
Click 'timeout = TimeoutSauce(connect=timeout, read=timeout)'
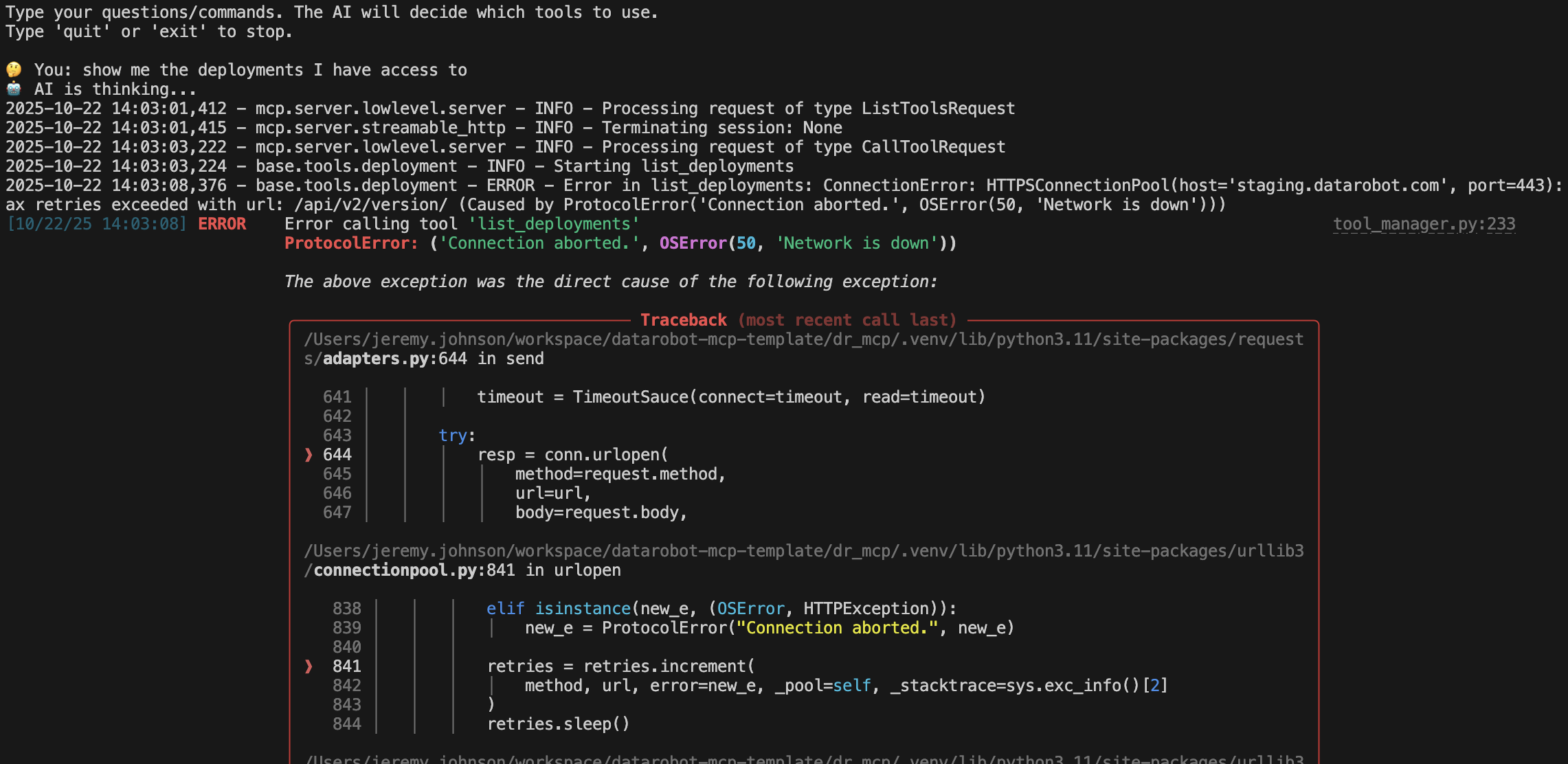[x=732, y=397]
